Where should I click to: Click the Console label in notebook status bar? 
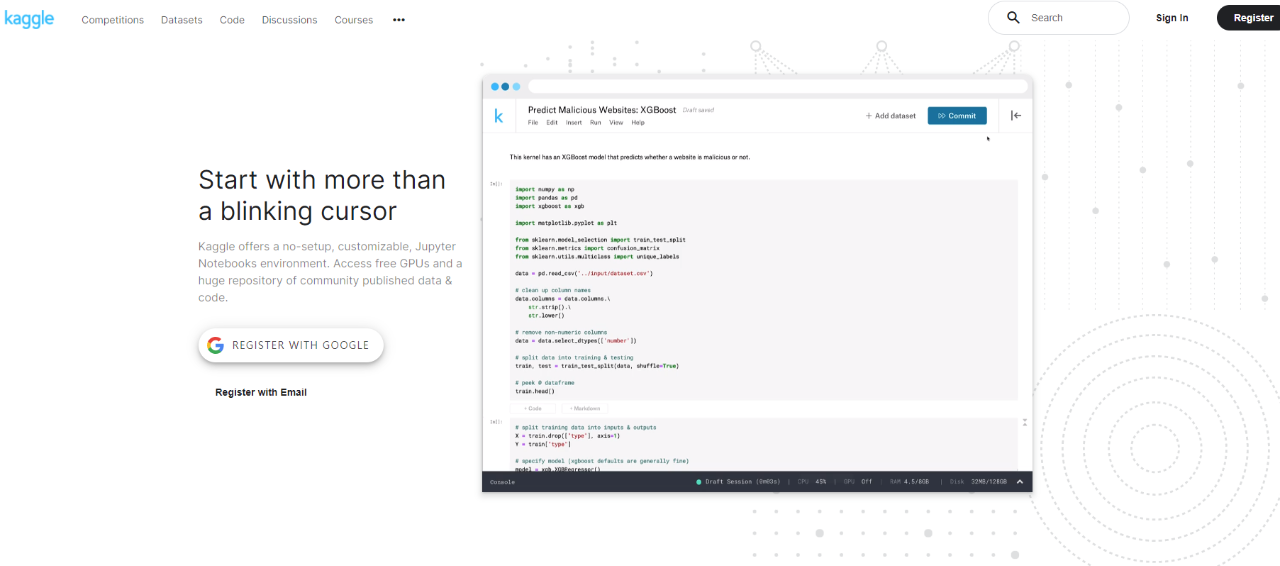click(x=502, y=482)
